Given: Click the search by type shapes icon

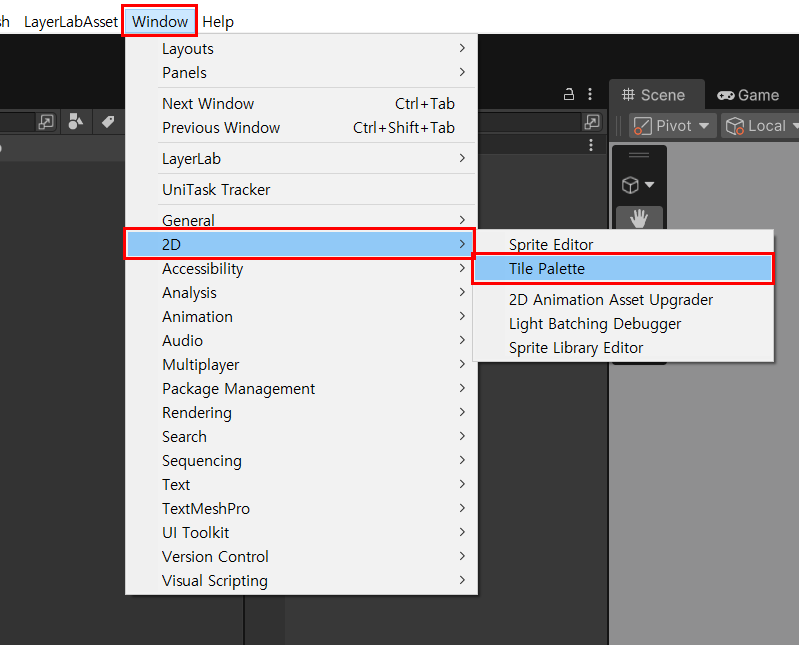Looking at the screenshot, I should click(75, 122).
